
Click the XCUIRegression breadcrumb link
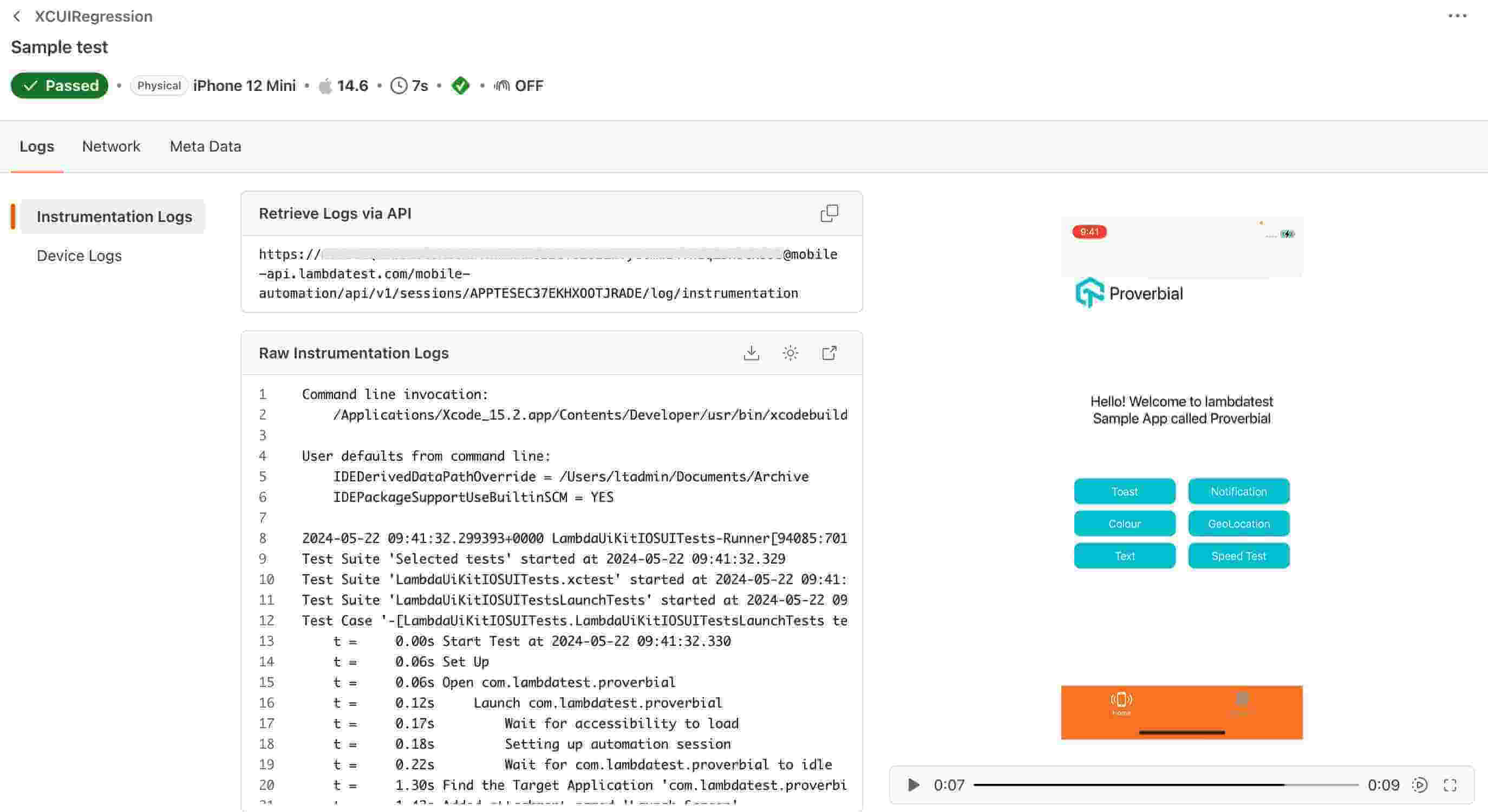[94, 16]
